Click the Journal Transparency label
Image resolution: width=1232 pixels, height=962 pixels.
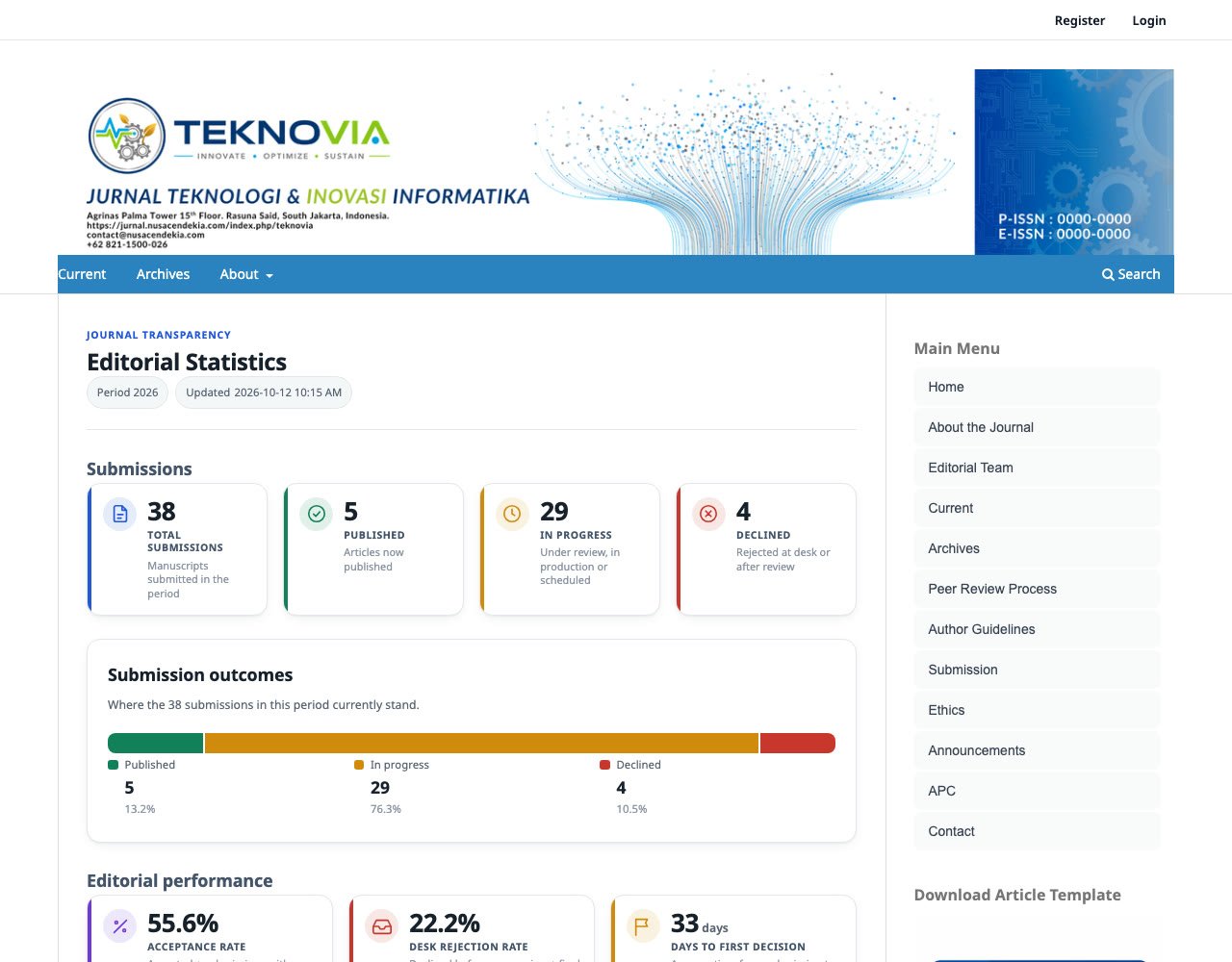tap(159, 335)
